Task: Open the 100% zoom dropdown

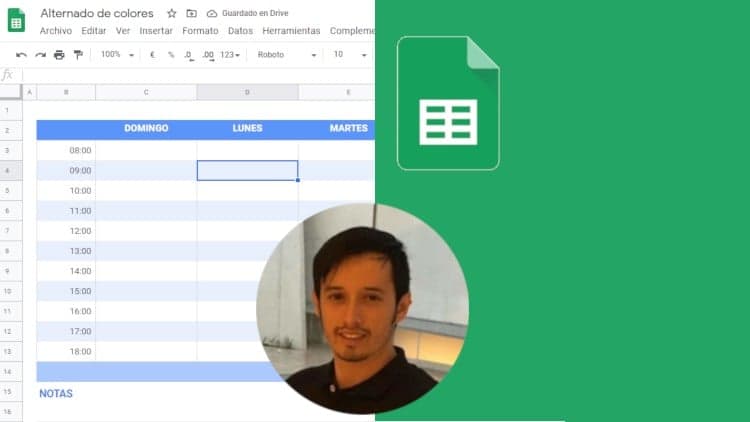Action: (117, 55)
